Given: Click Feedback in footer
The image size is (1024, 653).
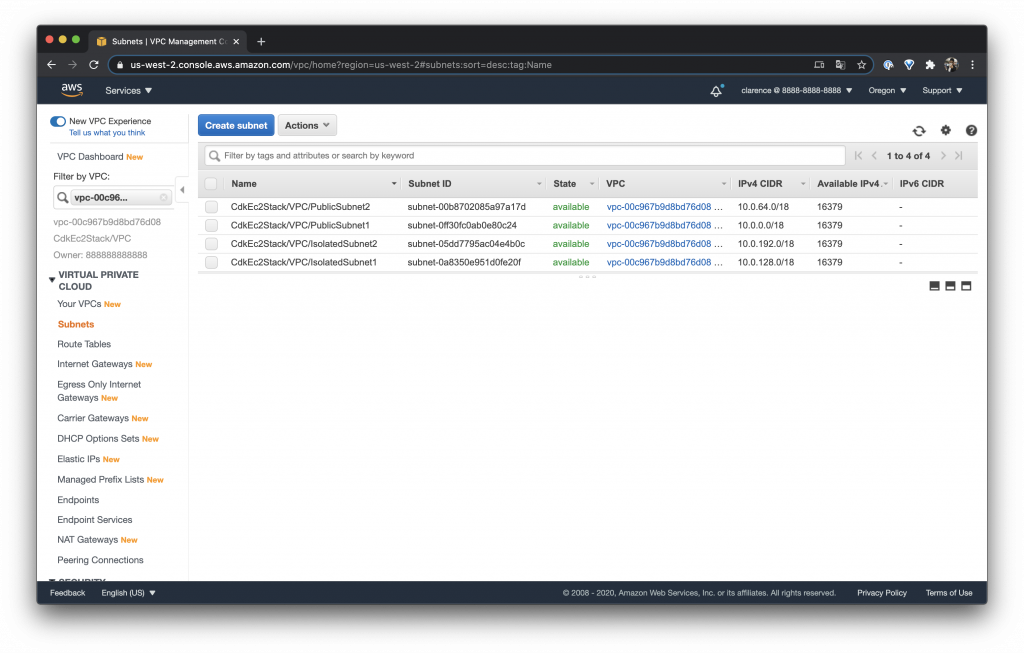Looking at the screenshot, I should click(67, 593).
